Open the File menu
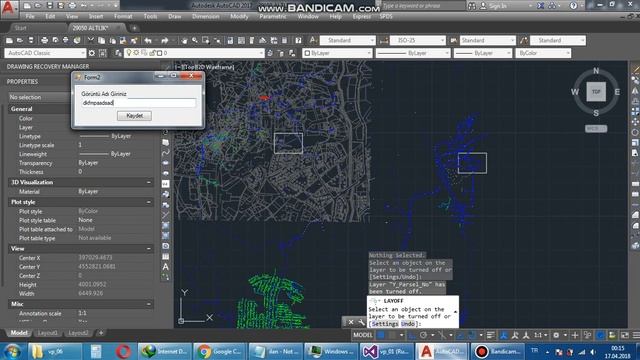 tap(30, 16)
